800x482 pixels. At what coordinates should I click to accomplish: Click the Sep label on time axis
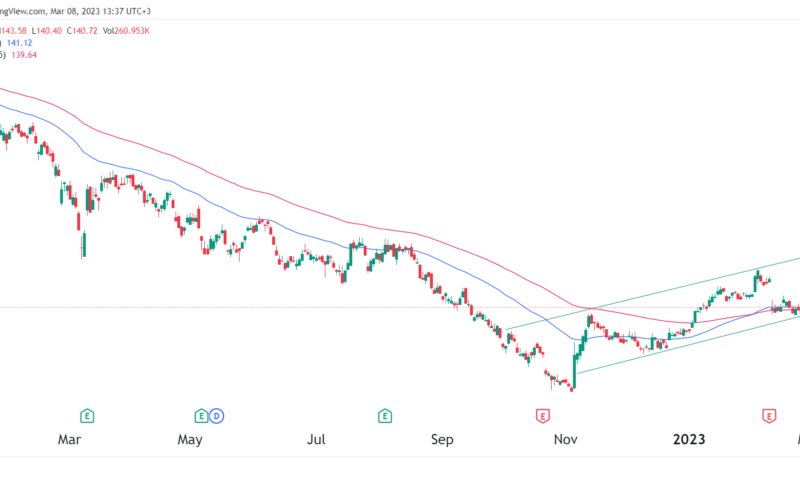click(x=441, y=439)
